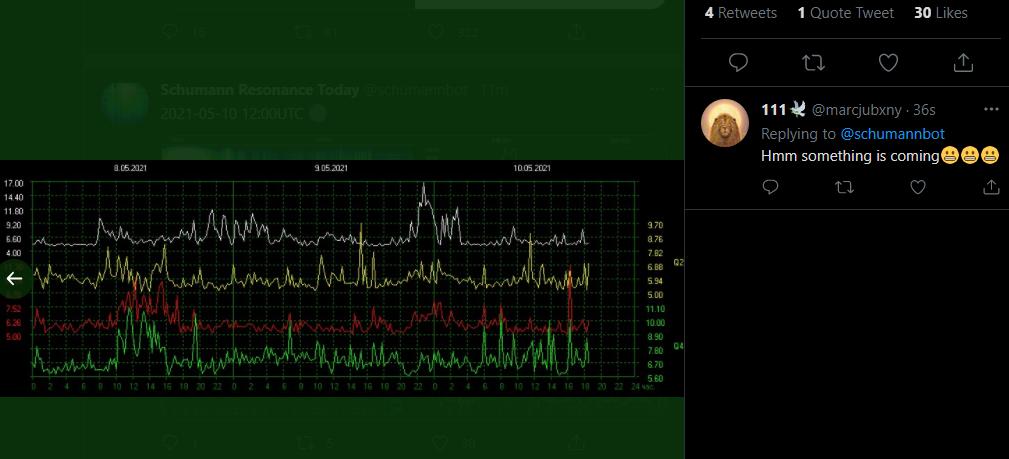Open the lion avatar of user 111
The height and width of the screenshot is (459, 1009).
pyautogui.click(x=725, y=123)
